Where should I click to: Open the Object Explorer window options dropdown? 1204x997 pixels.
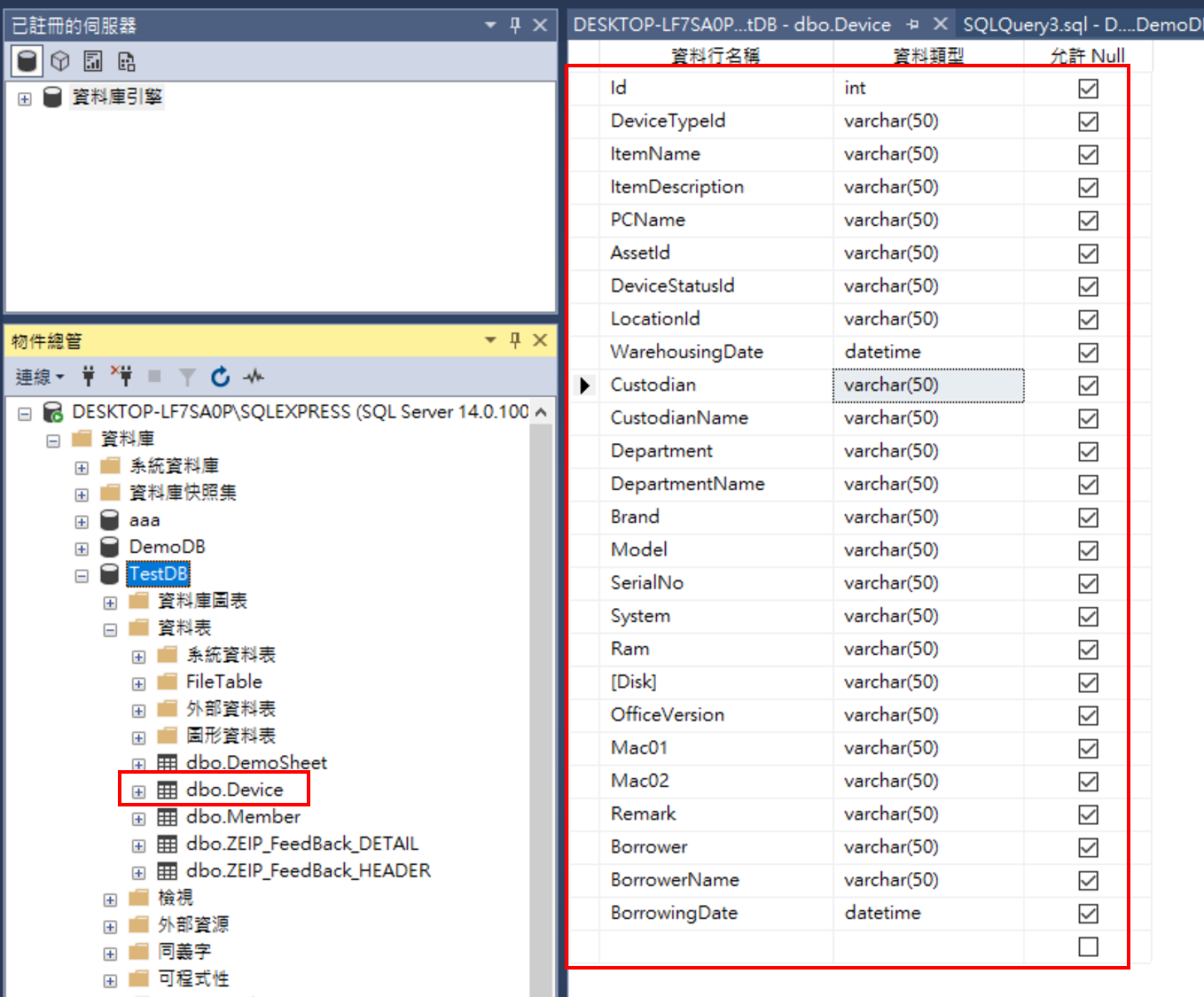coord(490,340)
